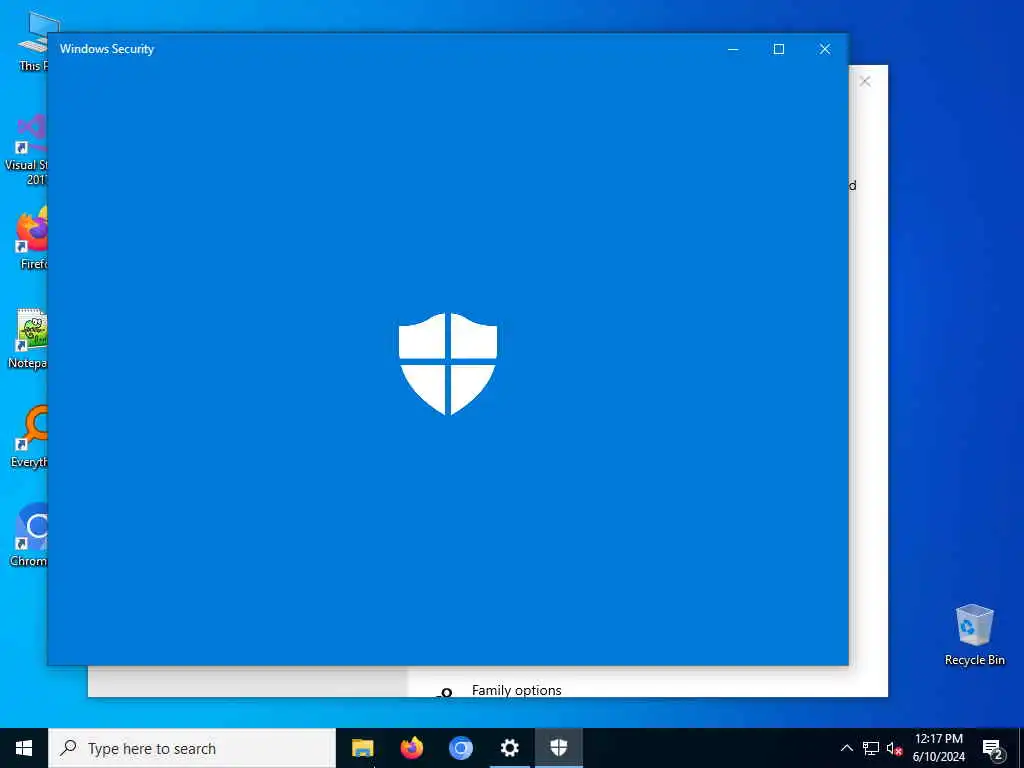Select the Notepad++ desktop shortcut
The height and width of the screenshot is (768, 1024).
pyautogui.click(x=28, y=338)
